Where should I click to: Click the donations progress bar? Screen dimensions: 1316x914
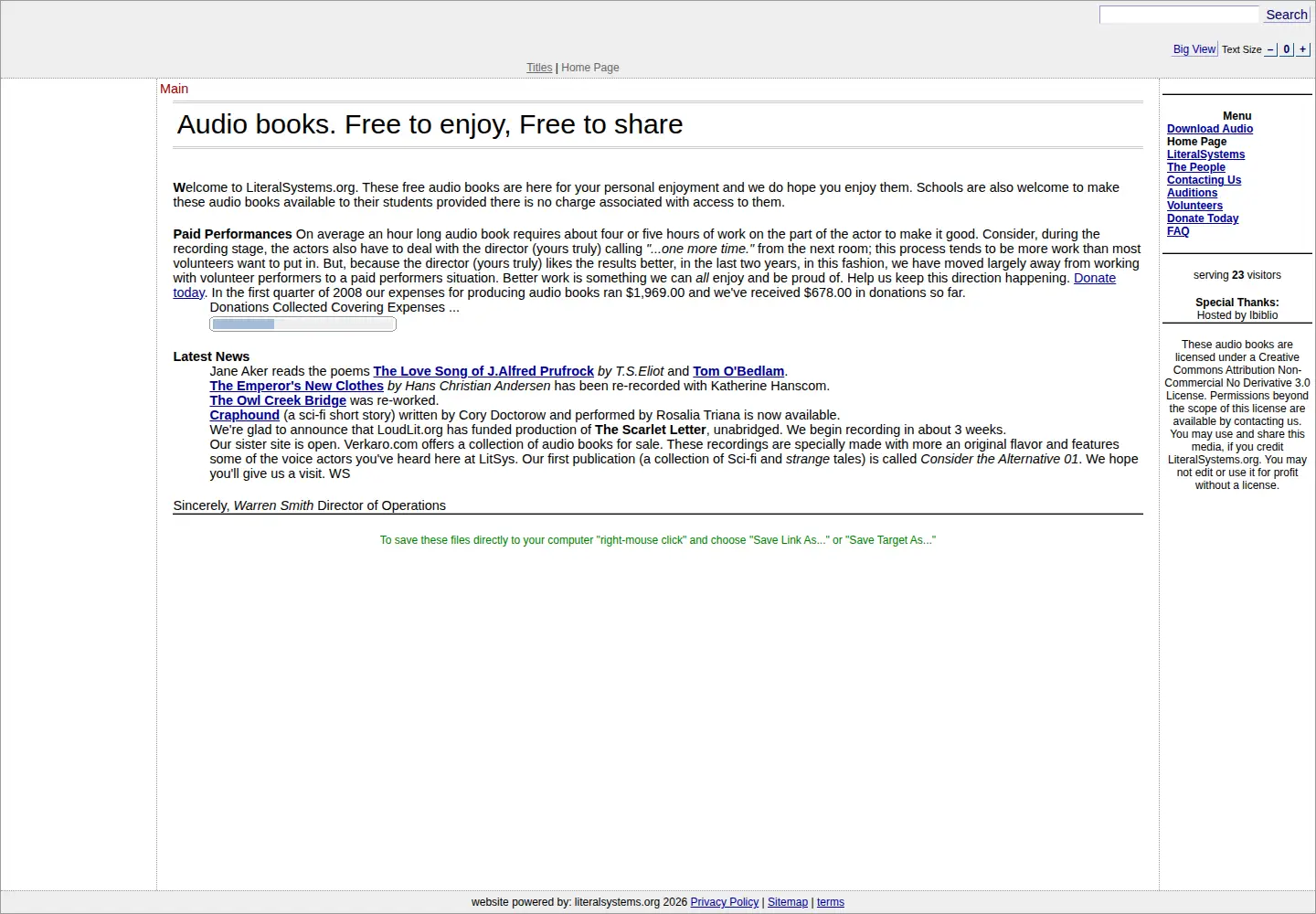(x=302, y=324)
